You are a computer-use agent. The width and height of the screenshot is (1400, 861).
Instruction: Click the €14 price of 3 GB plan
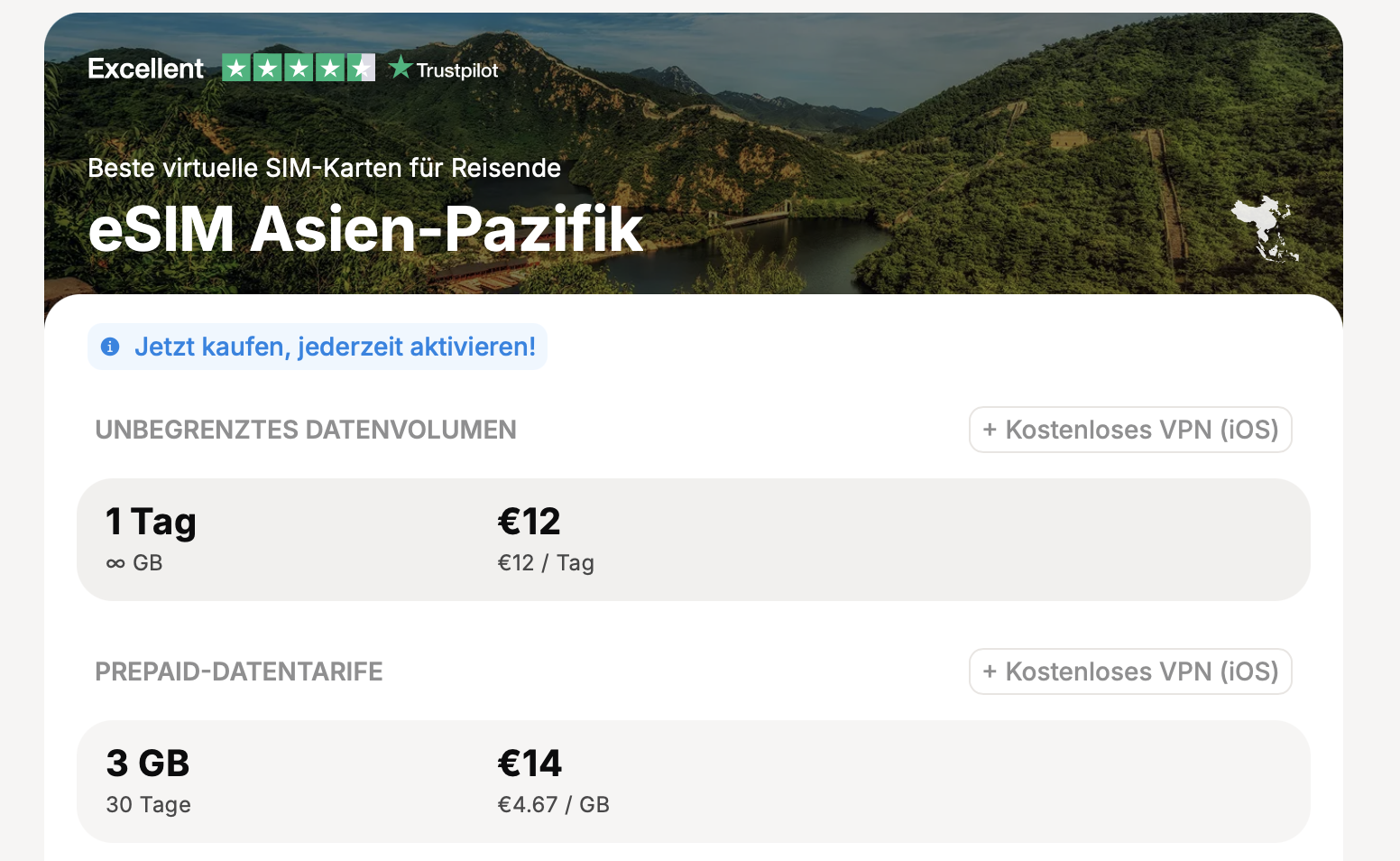click(x=530, y=764)
